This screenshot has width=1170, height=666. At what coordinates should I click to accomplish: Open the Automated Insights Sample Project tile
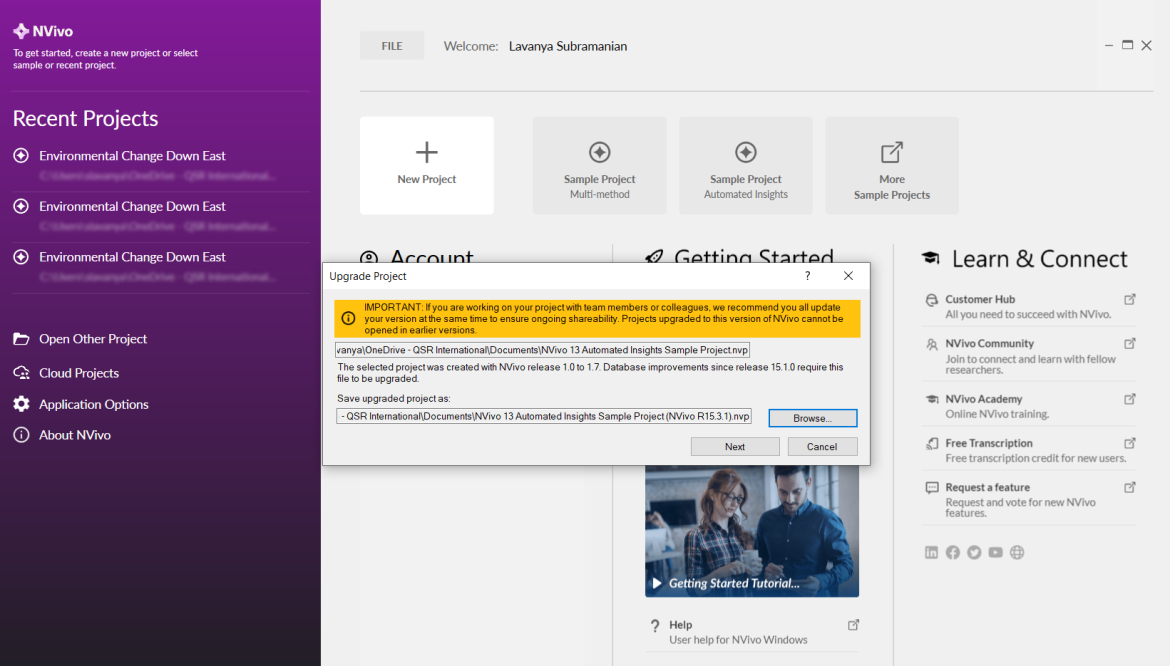point(745,165)
